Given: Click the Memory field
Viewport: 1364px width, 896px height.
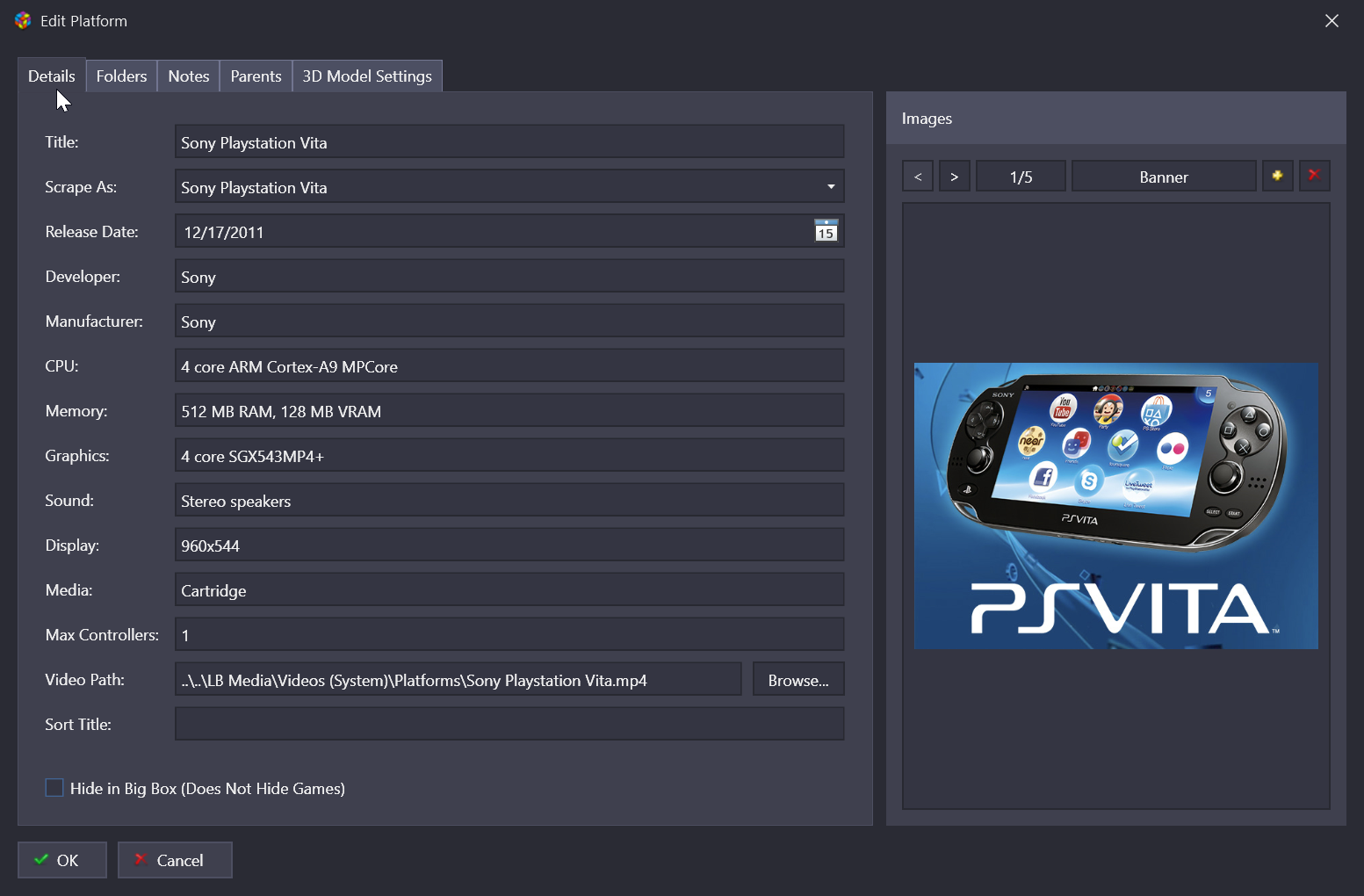Looking at the screenshot, I should click(509, 410).
